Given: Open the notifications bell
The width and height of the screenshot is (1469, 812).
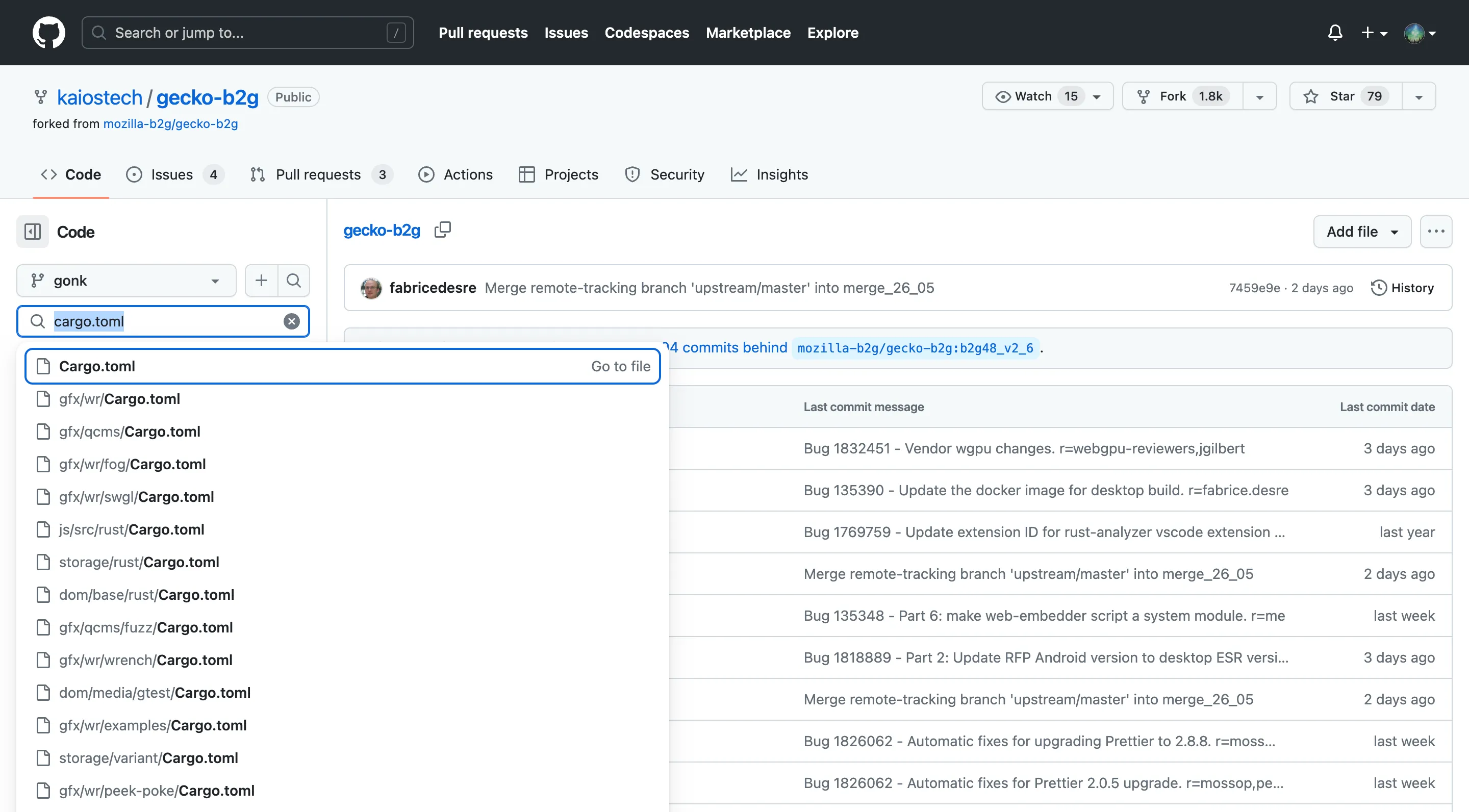Looking at the screenshot, I should [x=1334, y=33].
